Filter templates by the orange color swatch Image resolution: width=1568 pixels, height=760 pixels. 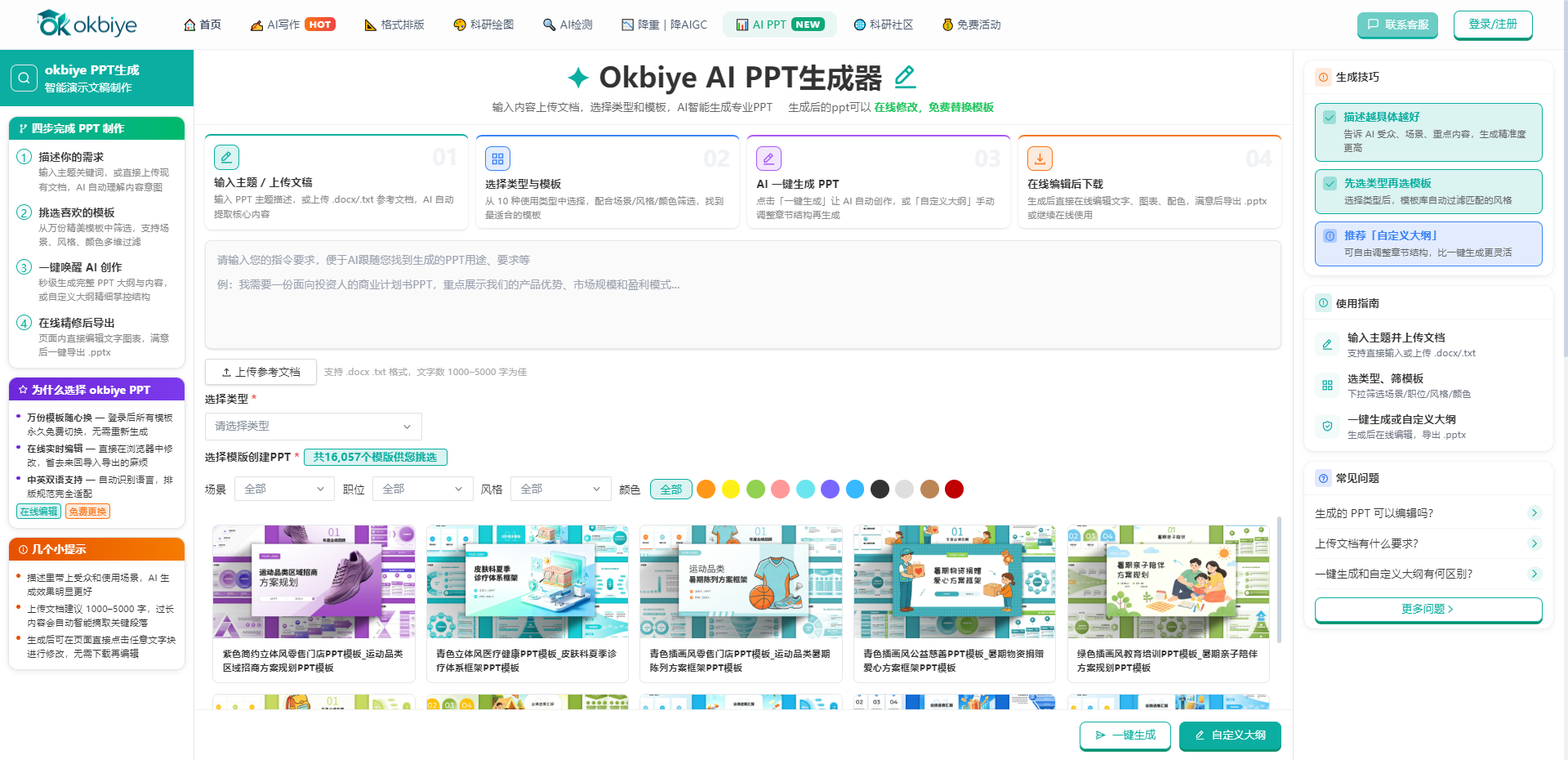click(706, 490)
